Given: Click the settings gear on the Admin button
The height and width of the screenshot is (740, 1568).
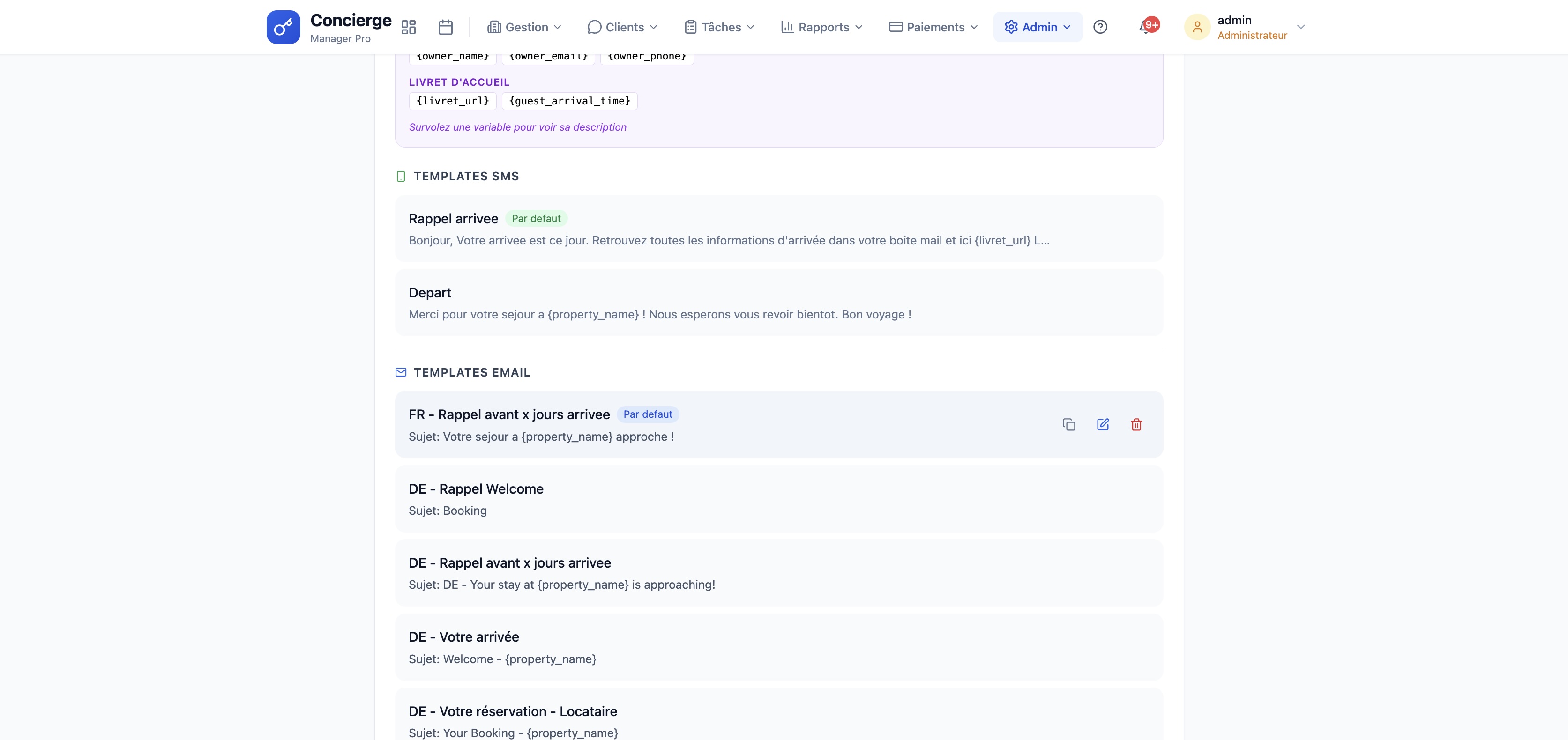Looking at the screenshot, I should click(x=1010, y=27).
